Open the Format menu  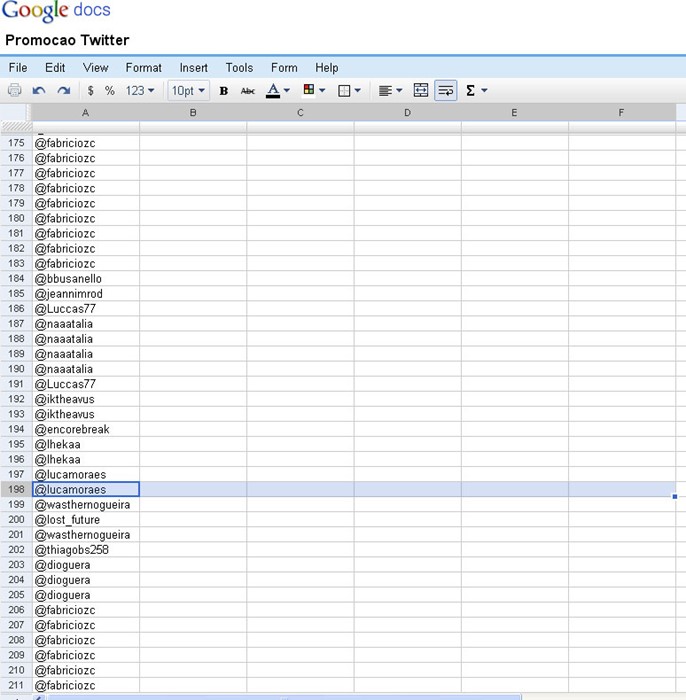[143, 67]
